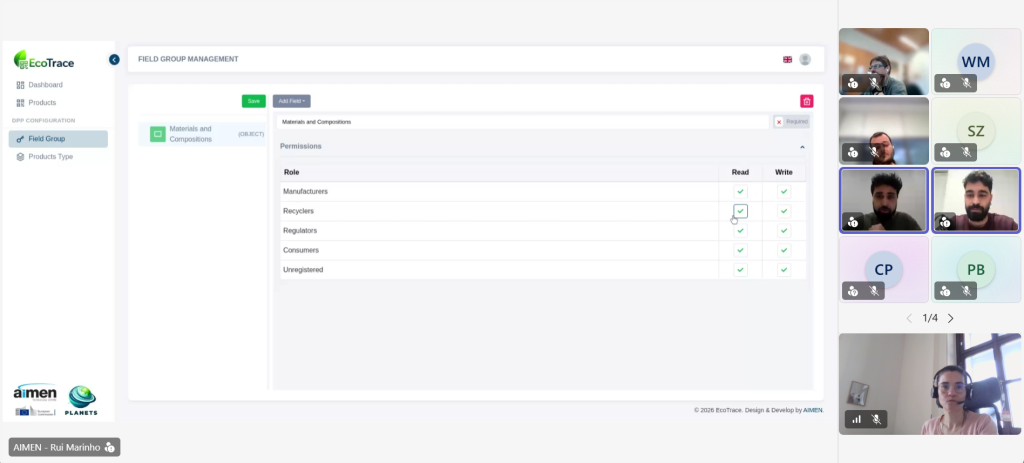This screenshot has width=1024, height=463.
Task: Click AIMEN - Rui Marinho presenter label
Action: 64,447
